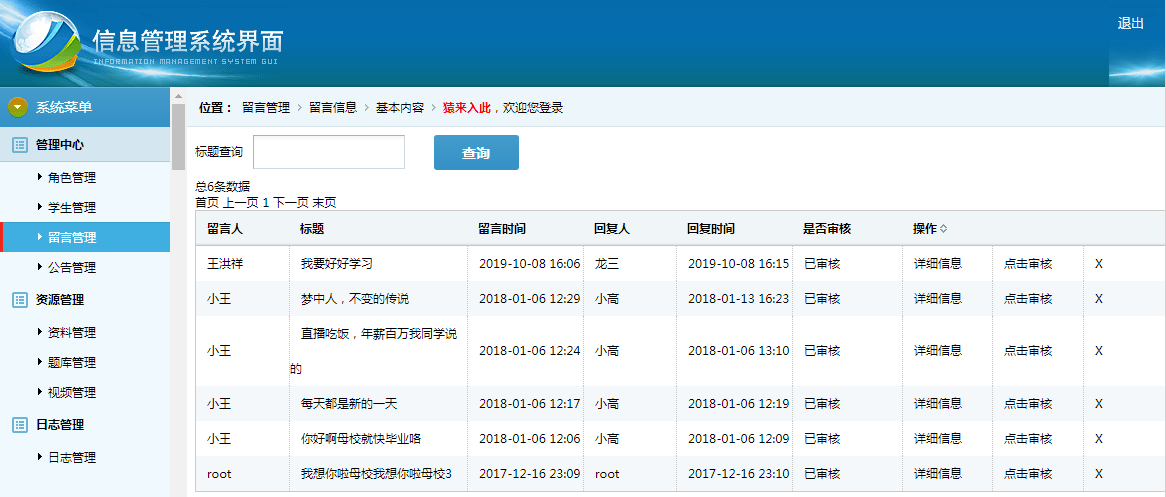
Task: Log out using the 退出 link
Action: pyautogui.click(x=1130, y=24)
